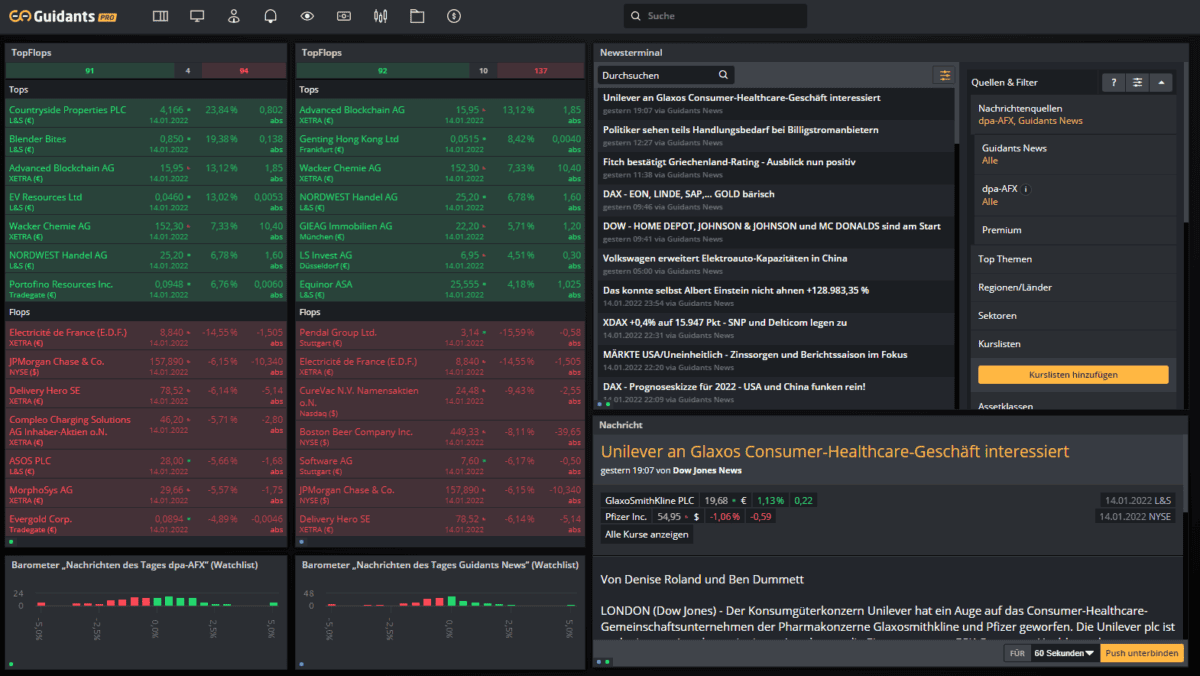Open Pfizer Inc. quote link
1200x676 pixels.
[x=626, y=517]
